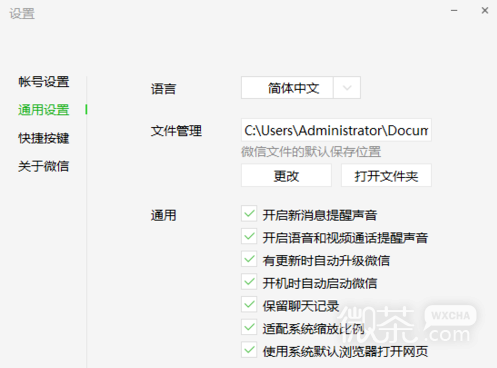Toggle 开启新消息提醒声音 checkbox

click(x=249, y=214)
